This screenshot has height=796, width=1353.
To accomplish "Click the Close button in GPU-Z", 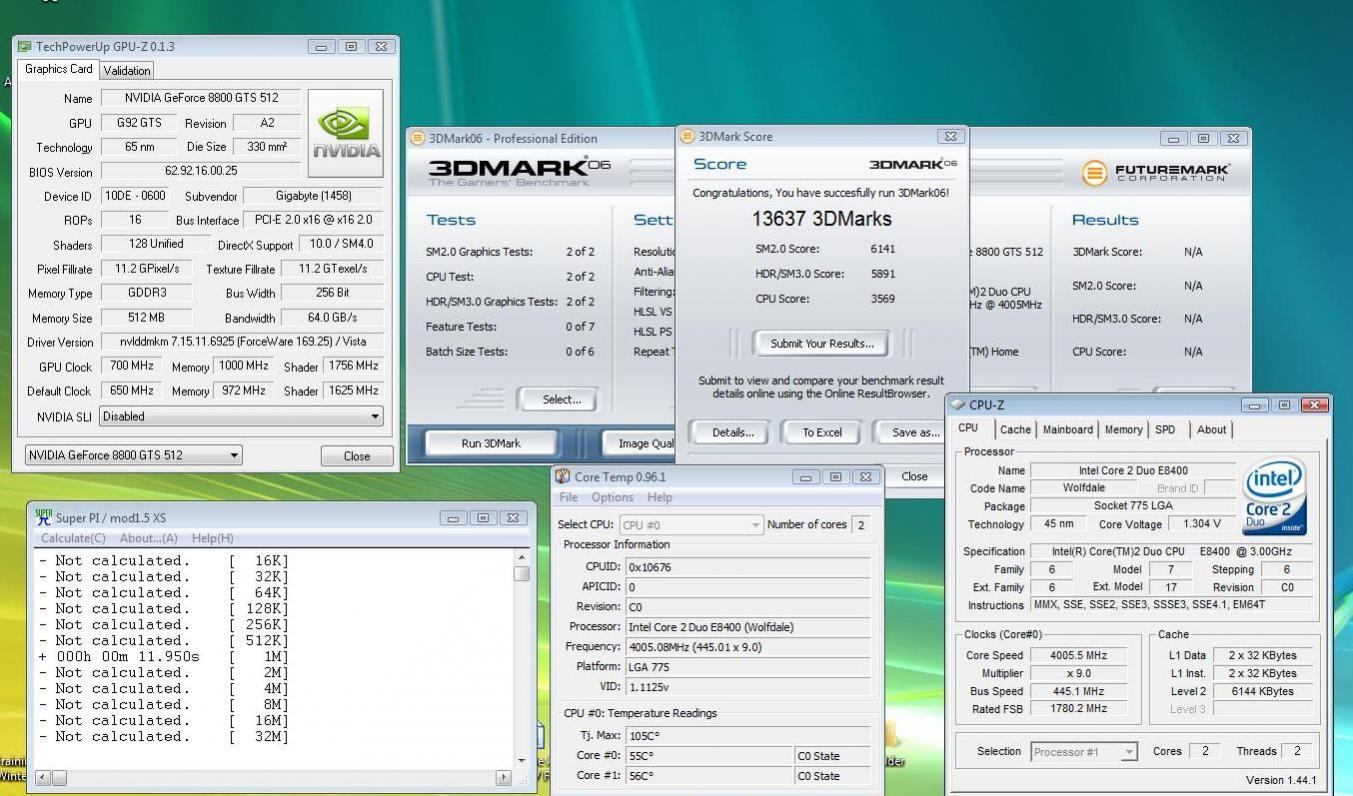I will (357, 455).
